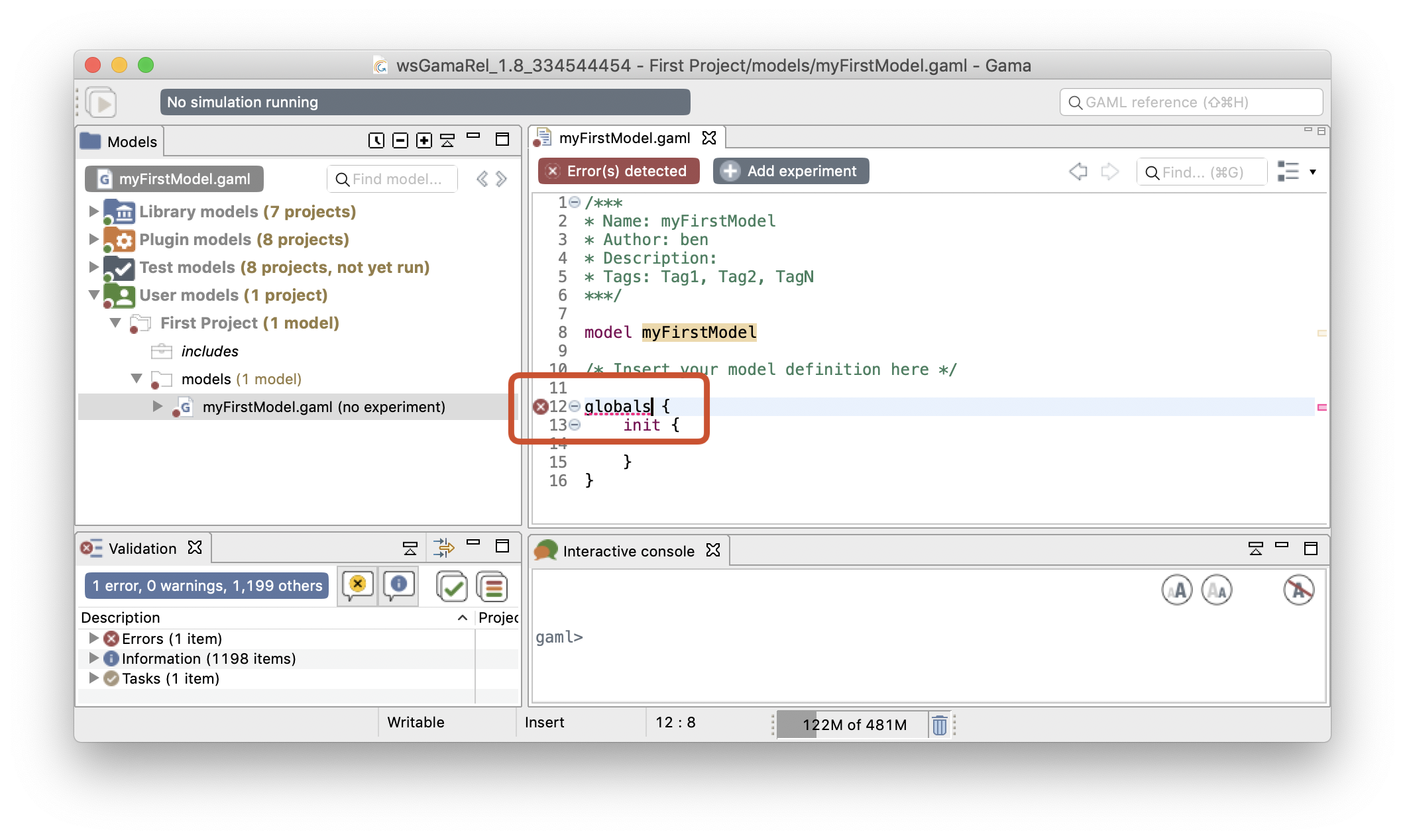Click the filter errors icon in Validation panel
Viewport: 1405px width, 840px height.
(x=356, y=584)
